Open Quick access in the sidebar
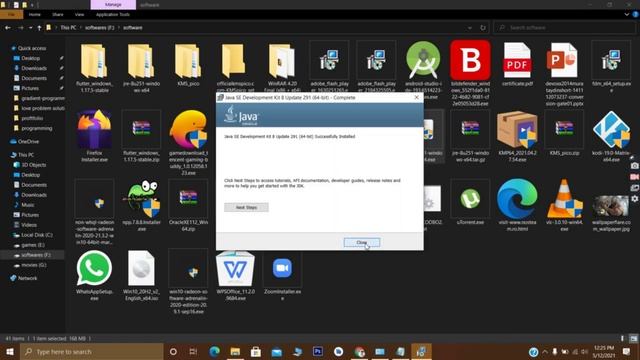Viewport: 640px width, 360px height. [x=31, y=48]
